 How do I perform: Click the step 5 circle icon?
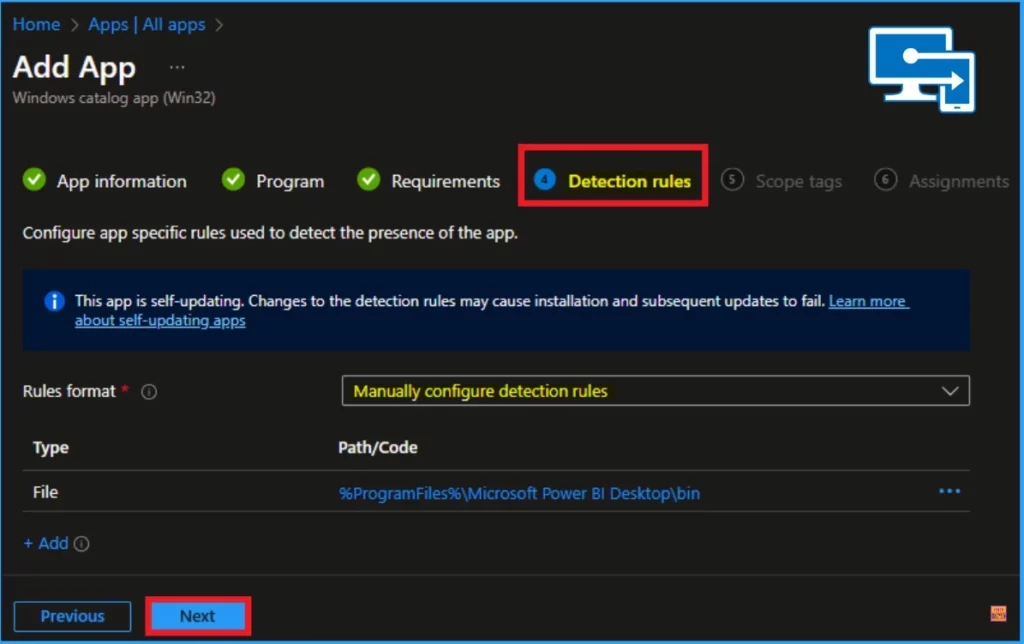point(732,180)
